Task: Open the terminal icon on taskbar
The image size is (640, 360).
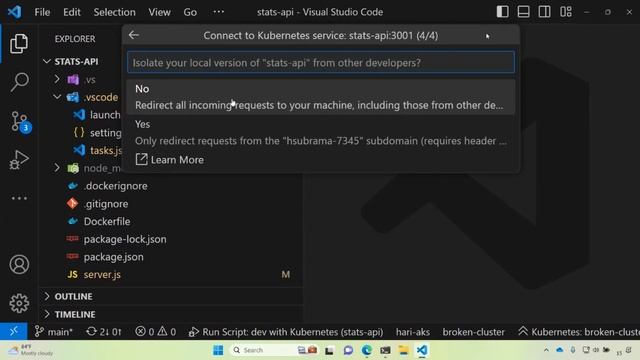Action: pos(385,350)
